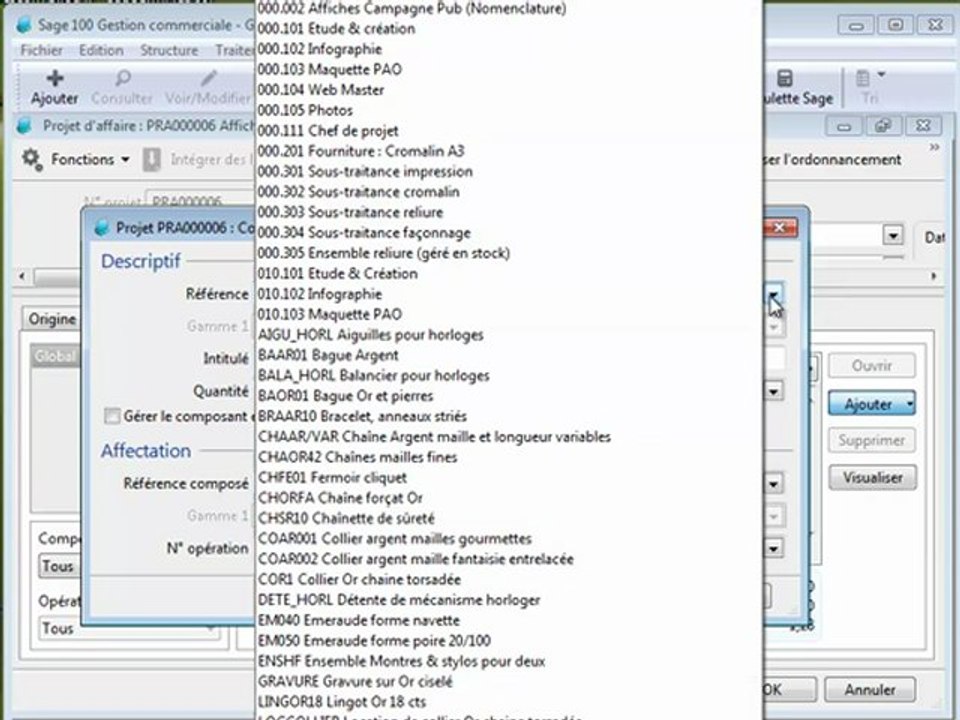Select 000.102 Infographie item
The width and height of the screenshot is (960, 720).
(x=320, y=49)
